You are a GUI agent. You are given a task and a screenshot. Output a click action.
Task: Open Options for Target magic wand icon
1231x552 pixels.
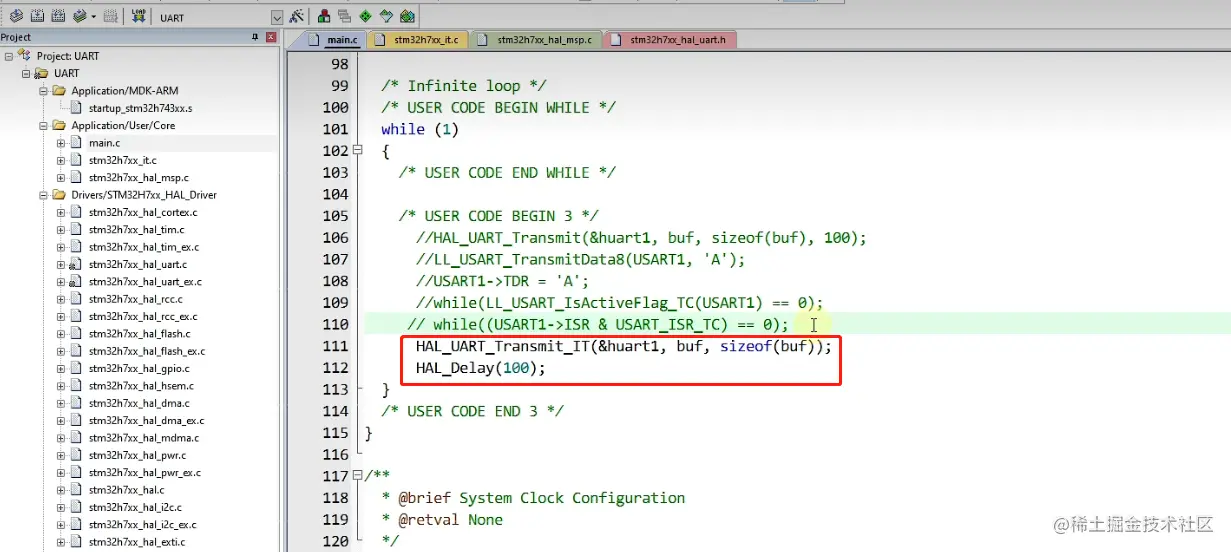coord(296,16)
